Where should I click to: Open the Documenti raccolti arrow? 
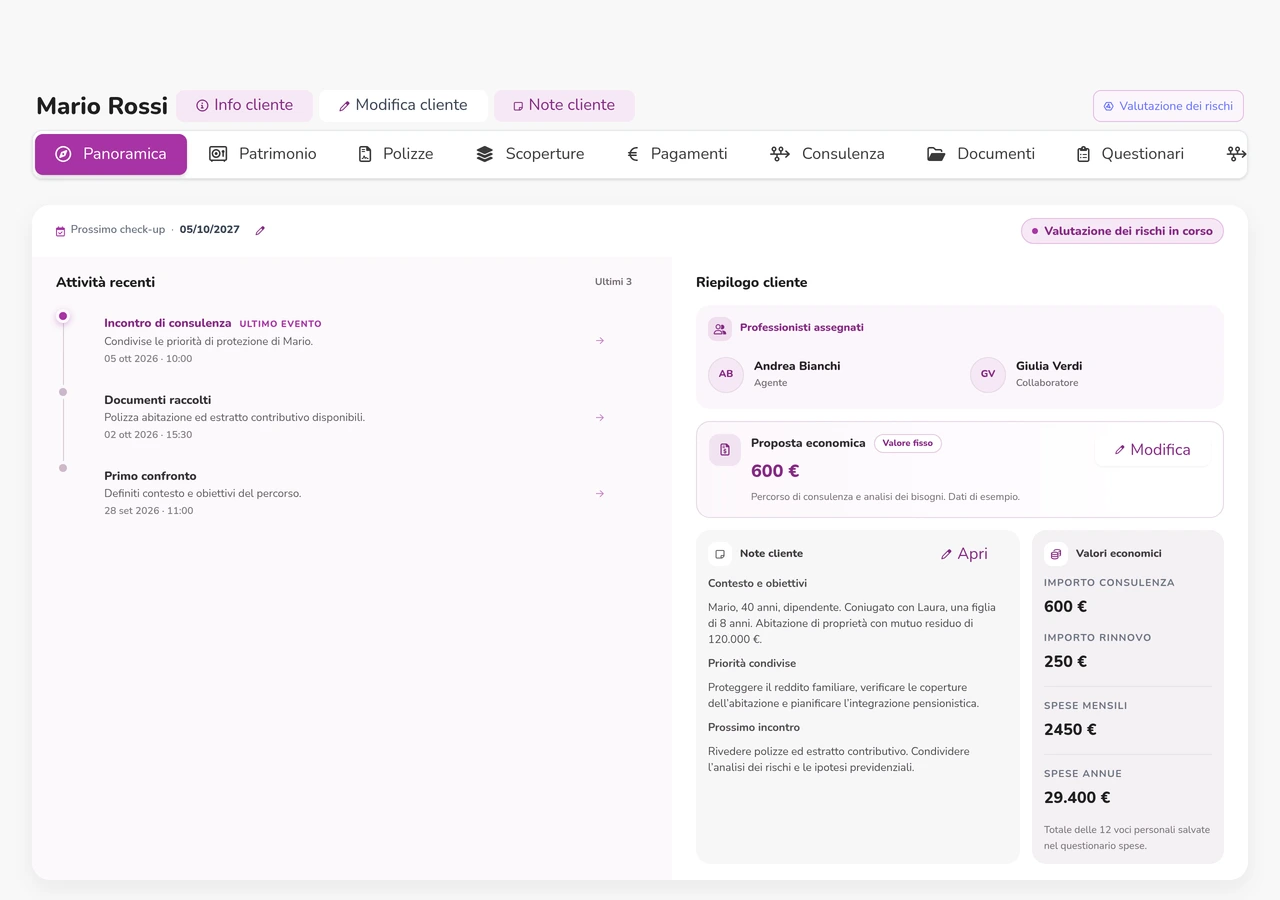click(600, 417)
